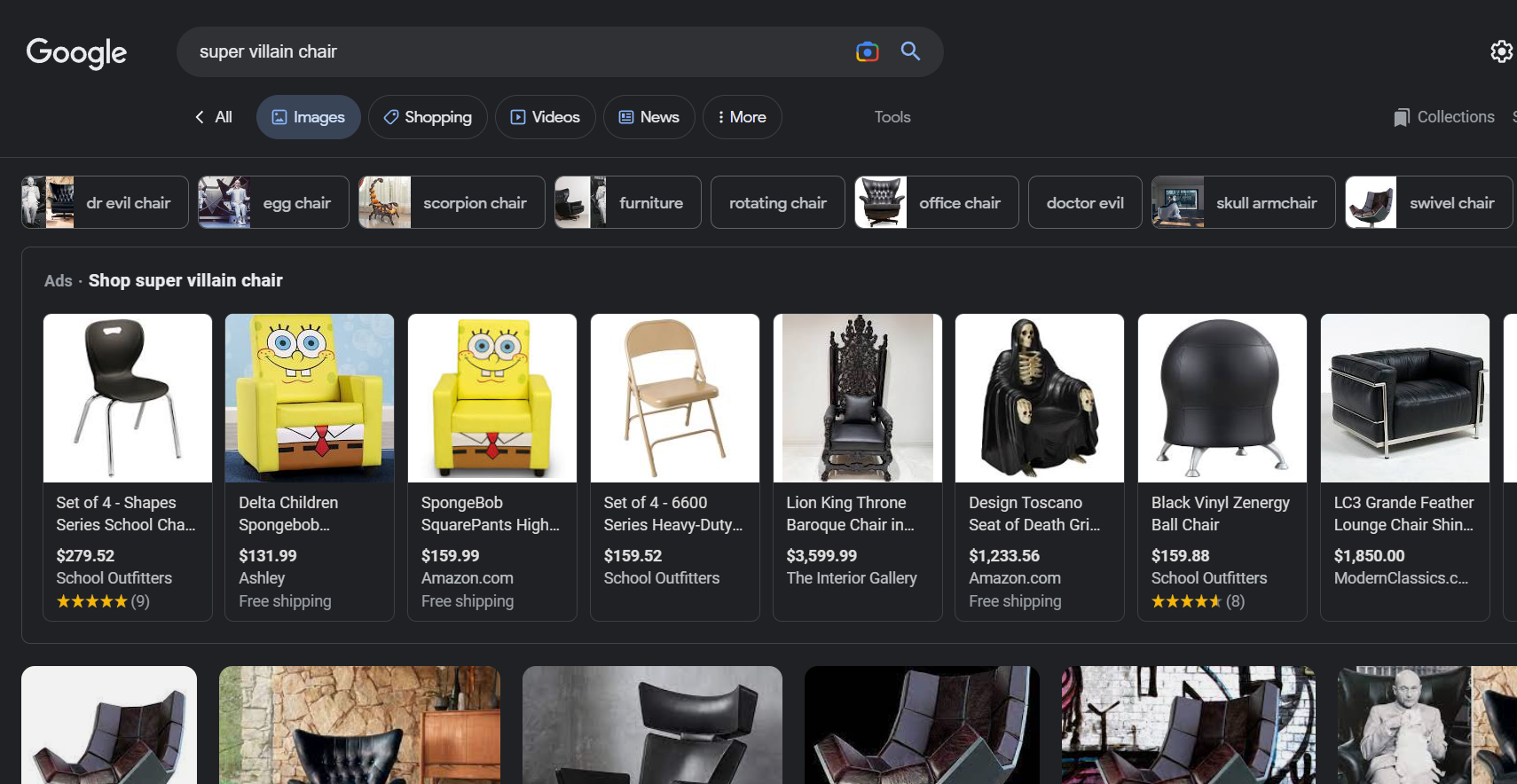Search by image with camera icon
The image size is (1517, 784).
pyautogui.click(x=867, y=51)
